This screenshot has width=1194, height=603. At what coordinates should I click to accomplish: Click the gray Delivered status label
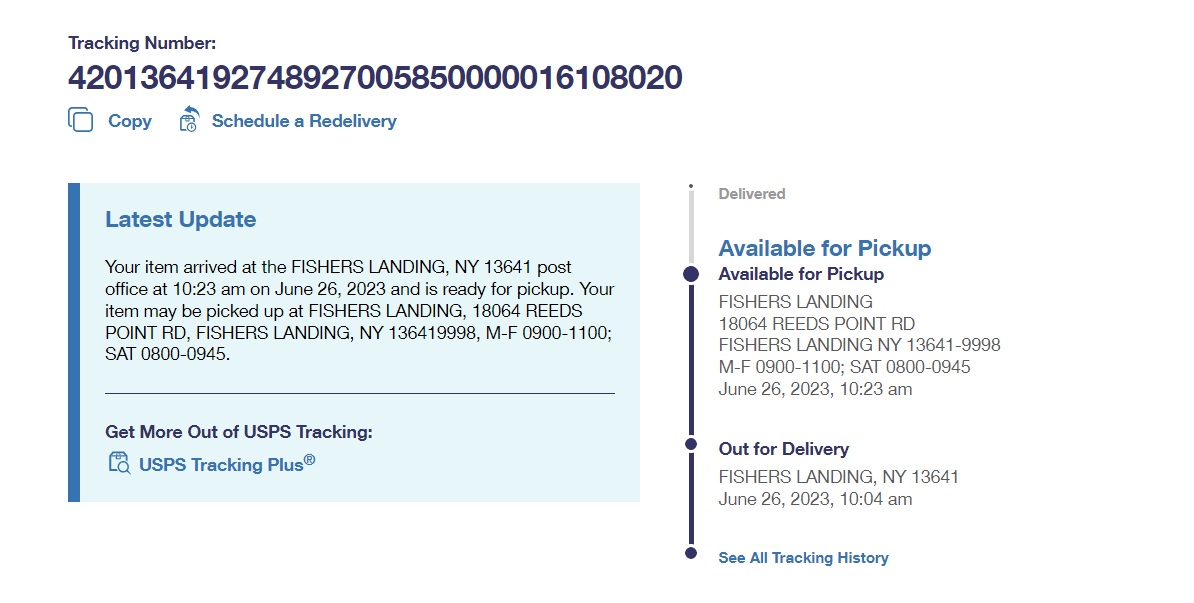pos(752,194)
